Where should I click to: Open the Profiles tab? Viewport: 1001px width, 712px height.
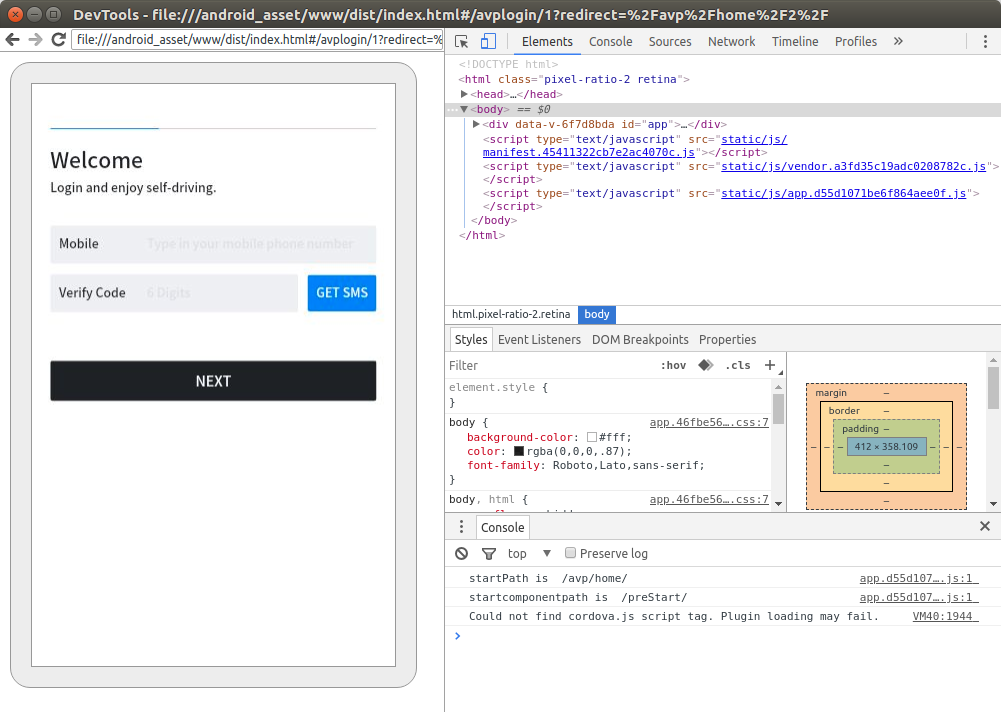point(855,42)
